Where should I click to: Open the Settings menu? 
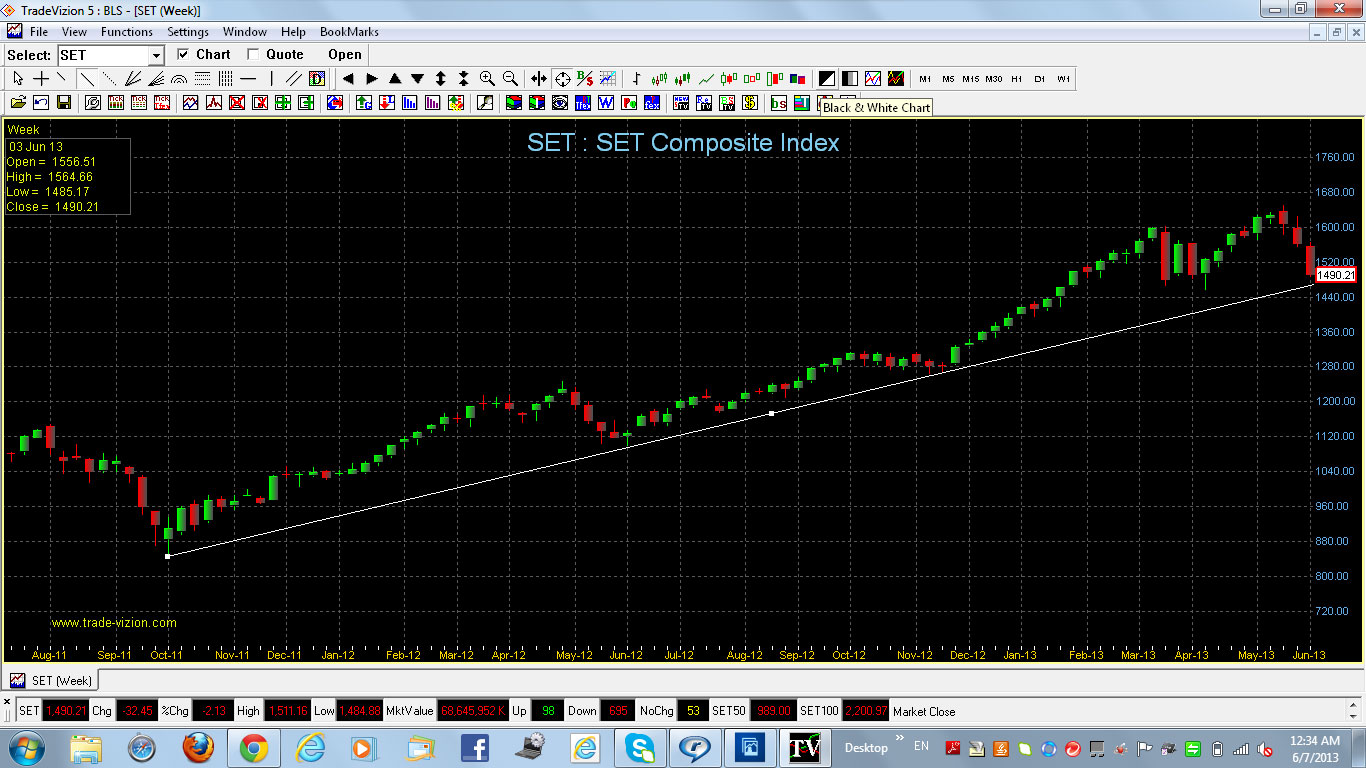tap(188, 32)
